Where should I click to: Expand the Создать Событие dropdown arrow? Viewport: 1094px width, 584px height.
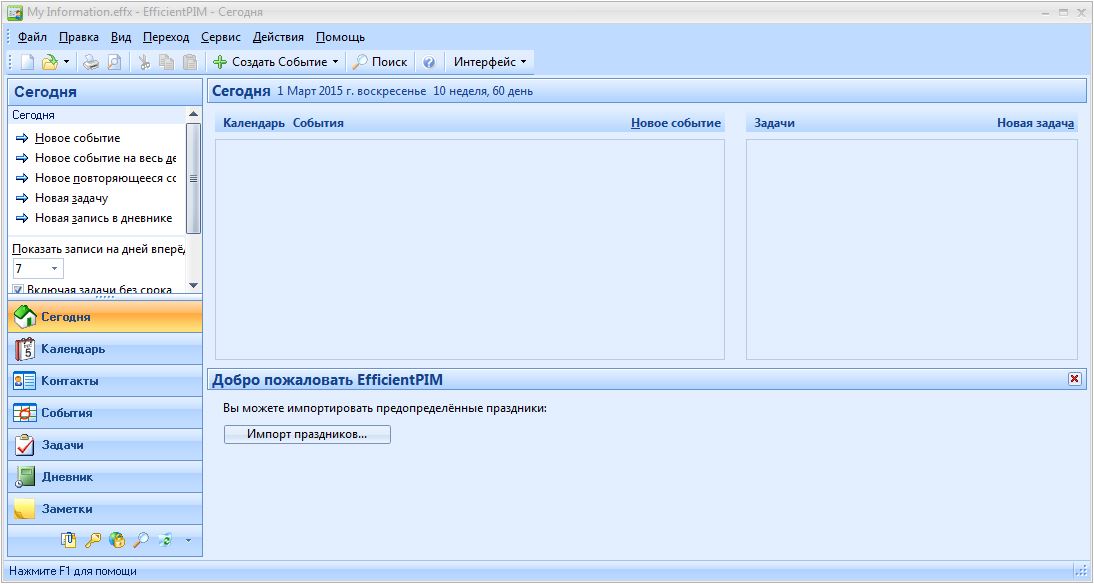[335, 62]
